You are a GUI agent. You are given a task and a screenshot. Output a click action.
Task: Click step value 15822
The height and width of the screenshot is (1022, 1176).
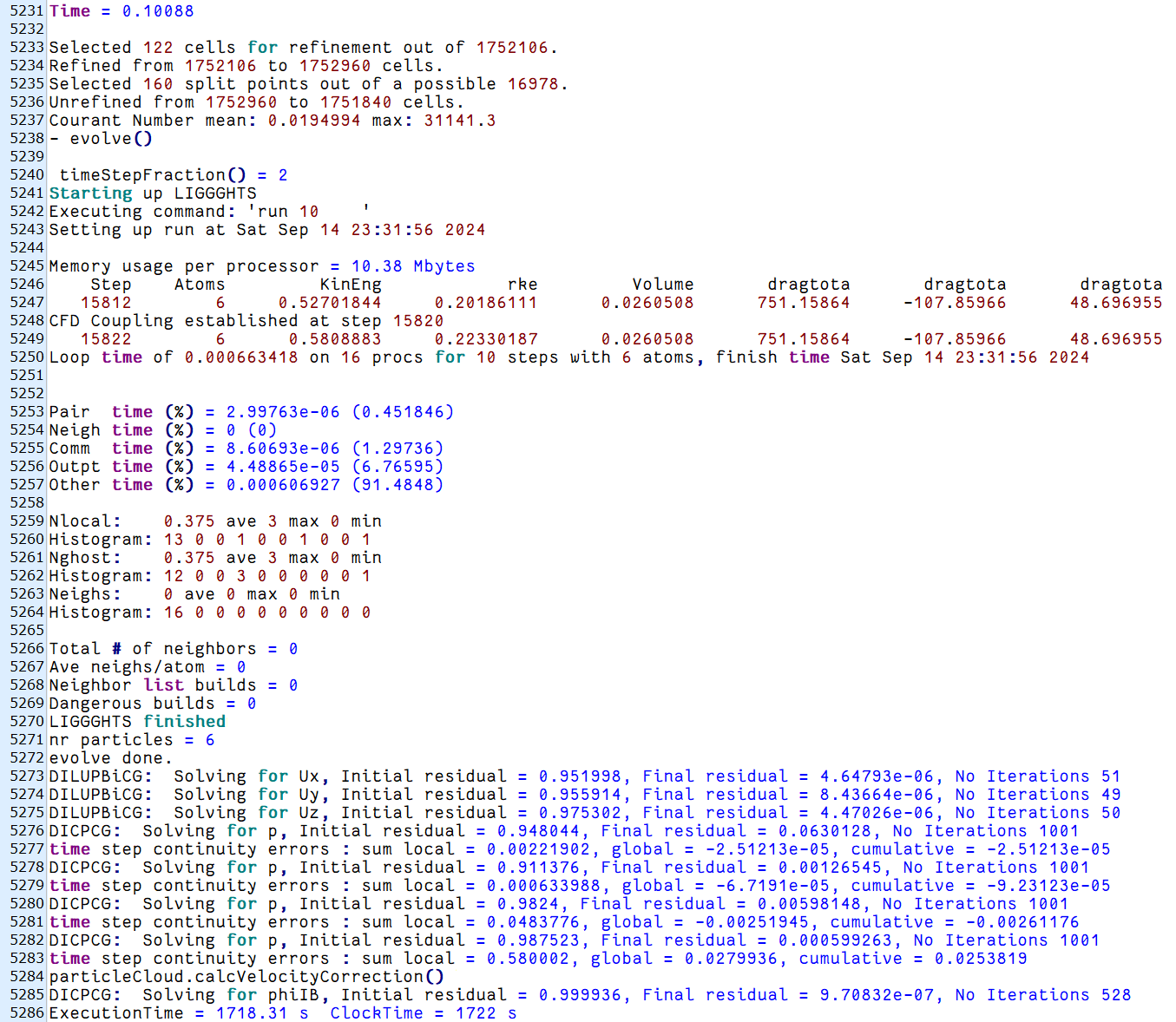click(x=106, y=339)
